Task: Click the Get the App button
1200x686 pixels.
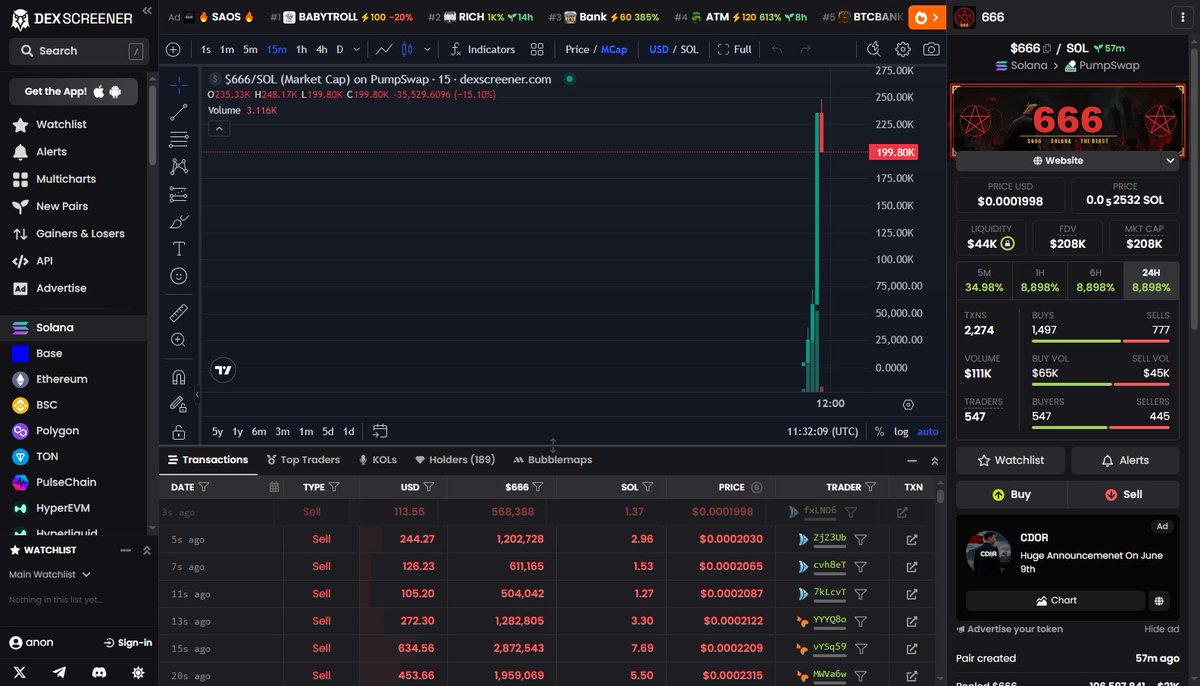Action: 73,91
